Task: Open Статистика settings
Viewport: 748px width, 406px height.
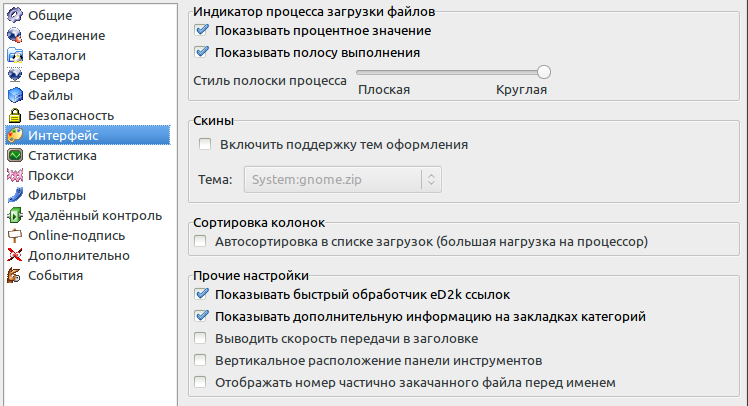Action: click(x=62, y=156)
